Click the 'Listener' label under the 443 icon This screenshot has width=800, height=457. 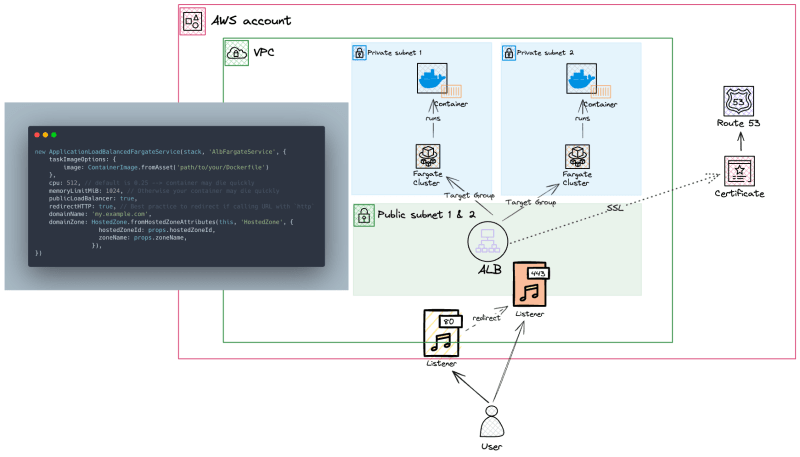[x=530, y=314]
